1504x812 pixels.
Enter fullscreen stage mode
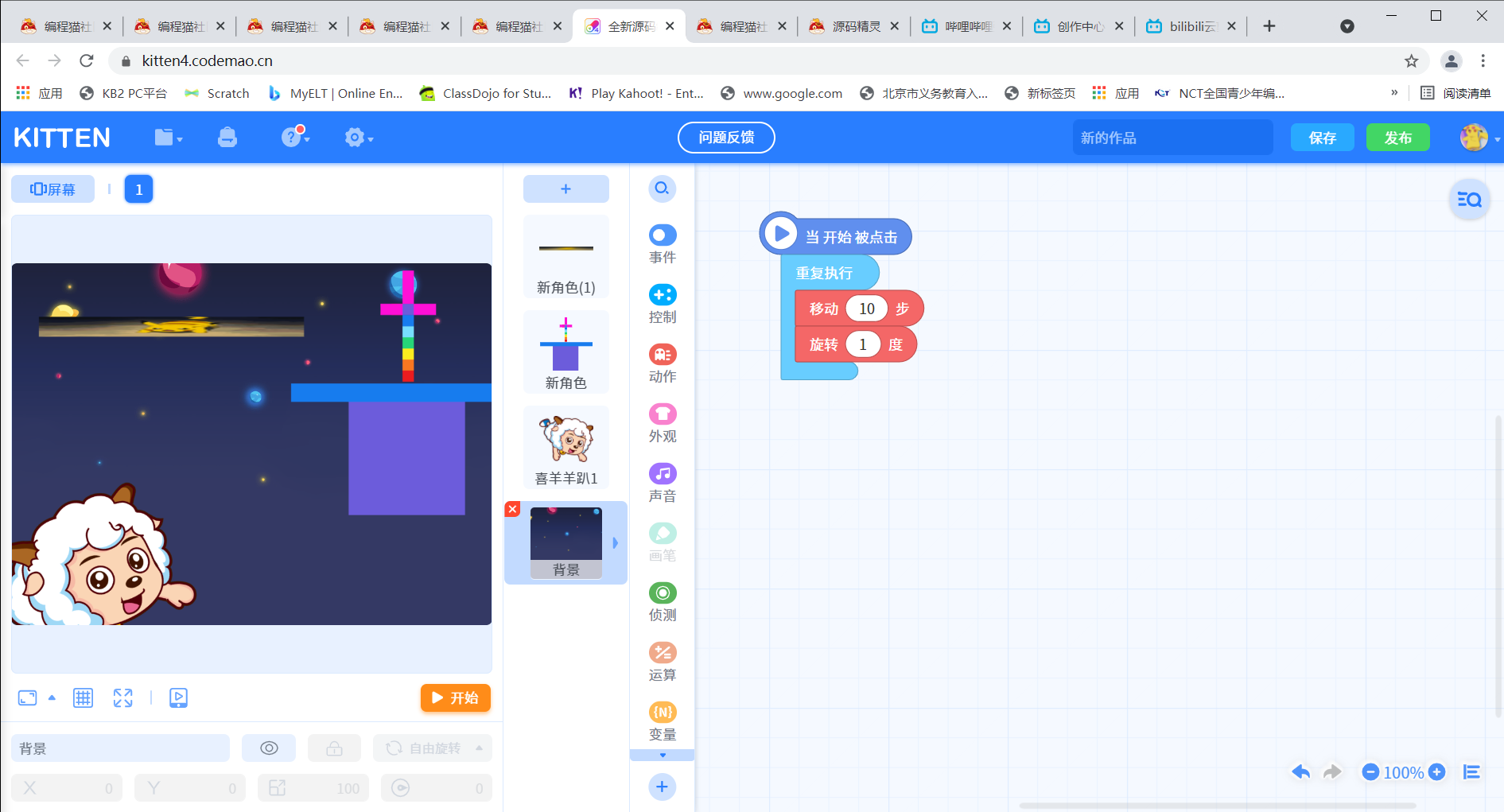122,697
